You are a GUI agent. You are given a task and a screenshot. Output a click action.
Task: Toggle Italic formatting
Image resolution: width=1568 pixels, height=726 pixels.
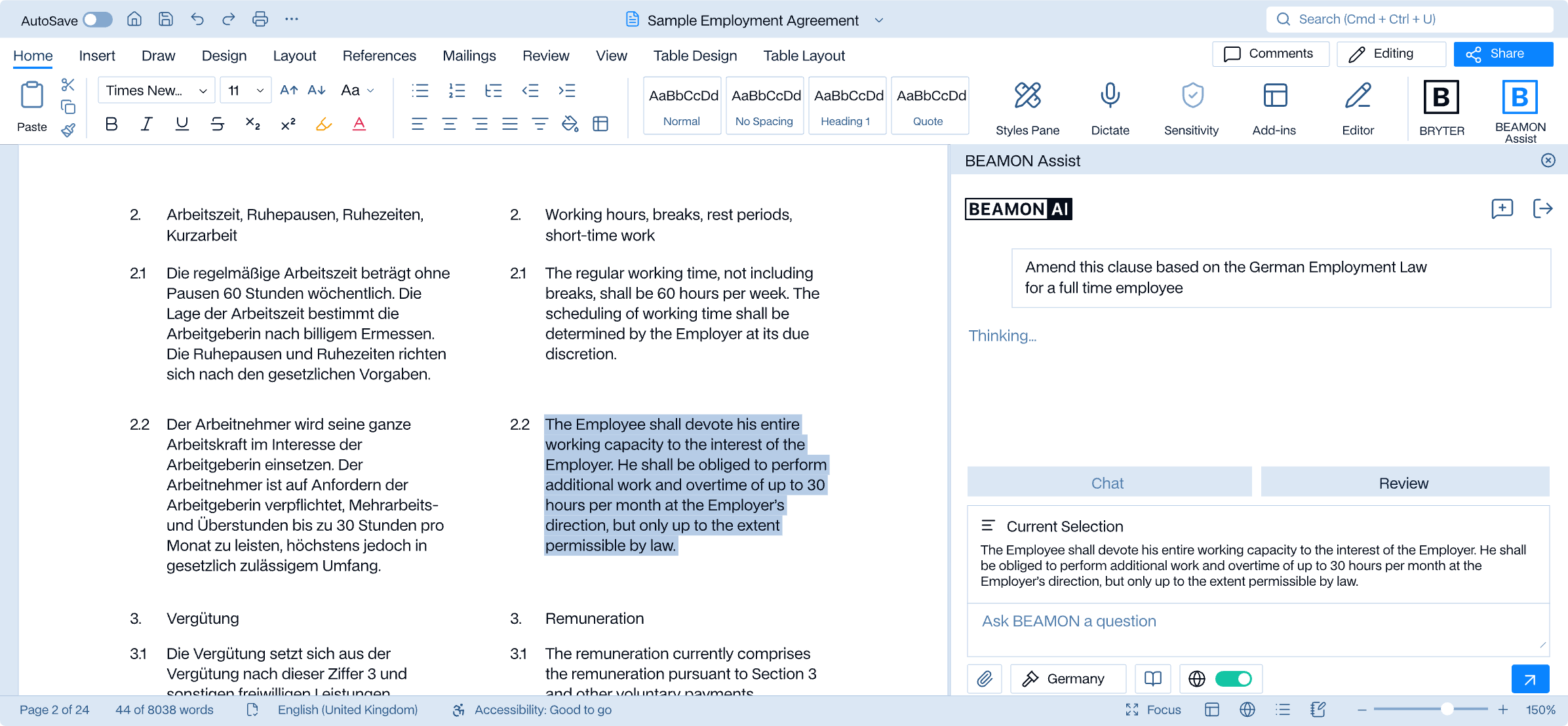pyautogui.click(x=146, y=124)
